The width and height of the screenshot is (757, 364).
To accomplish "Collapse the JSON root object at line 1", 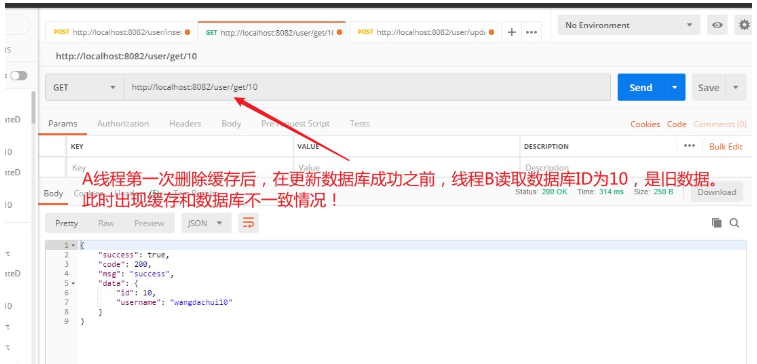I will (x=72, y=245).
